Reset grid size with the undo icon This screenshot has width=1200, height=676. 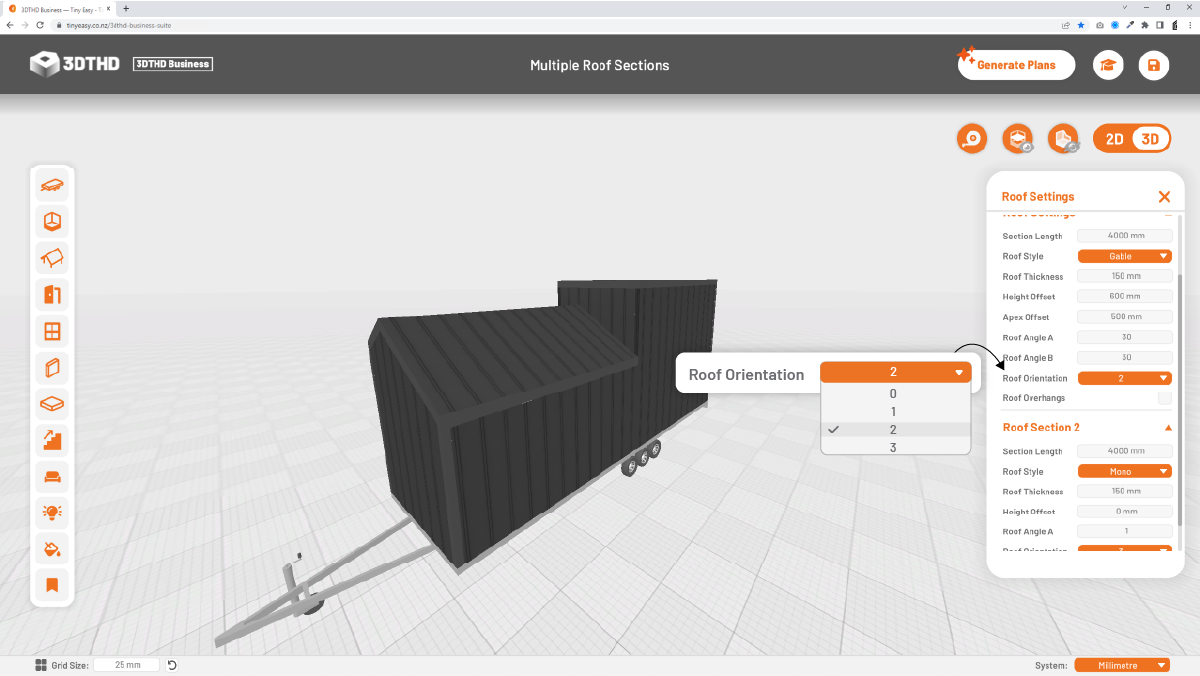click(172, 665)
